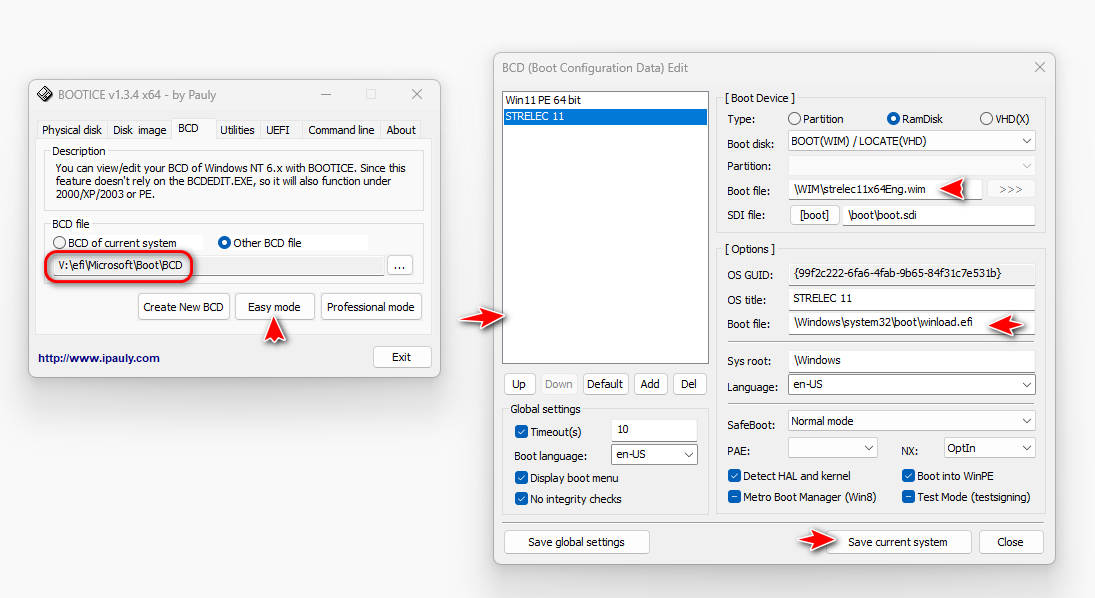Click the Down button

click(x=559, y=384)
